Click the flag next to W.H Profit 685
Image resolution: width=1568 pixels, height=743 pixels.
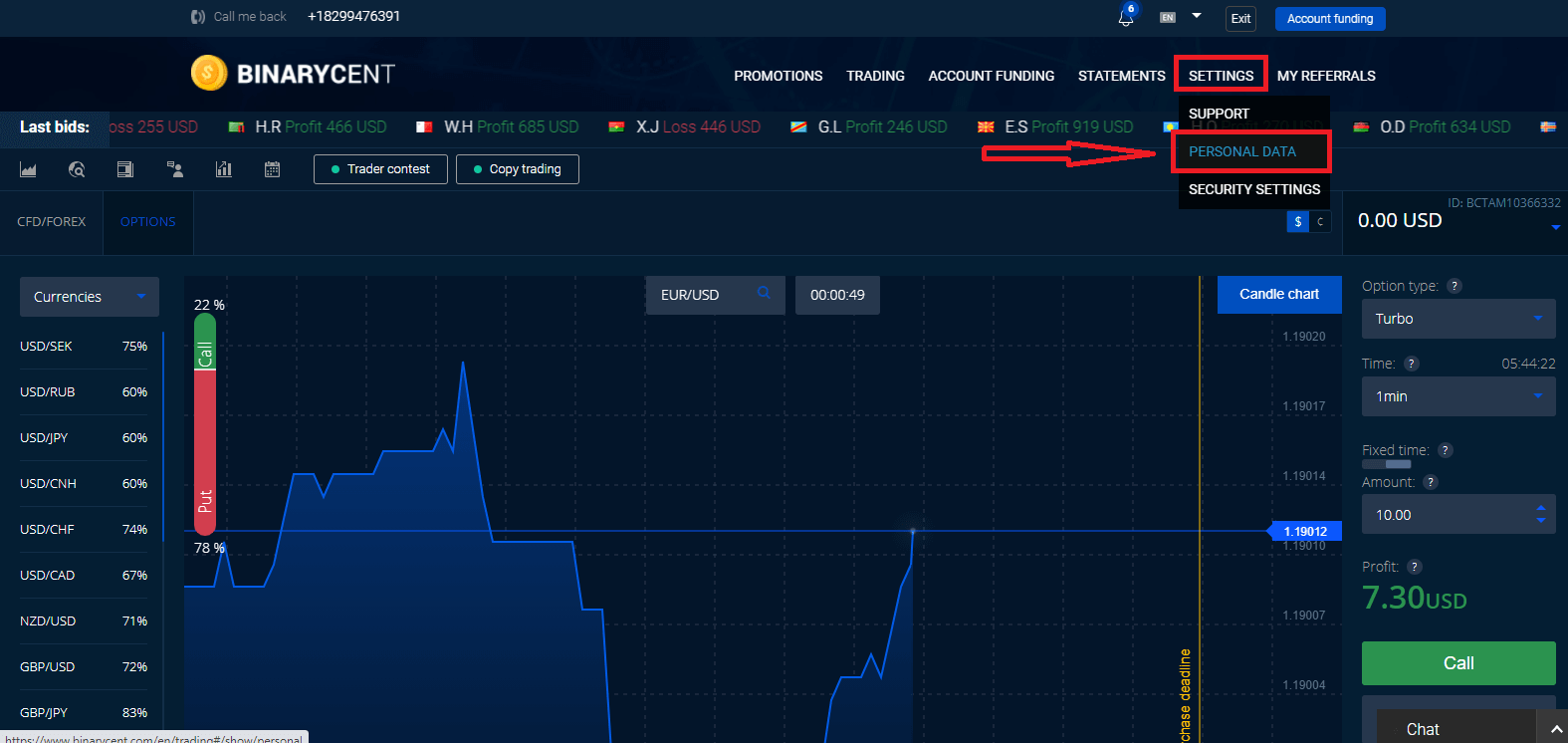424,127
